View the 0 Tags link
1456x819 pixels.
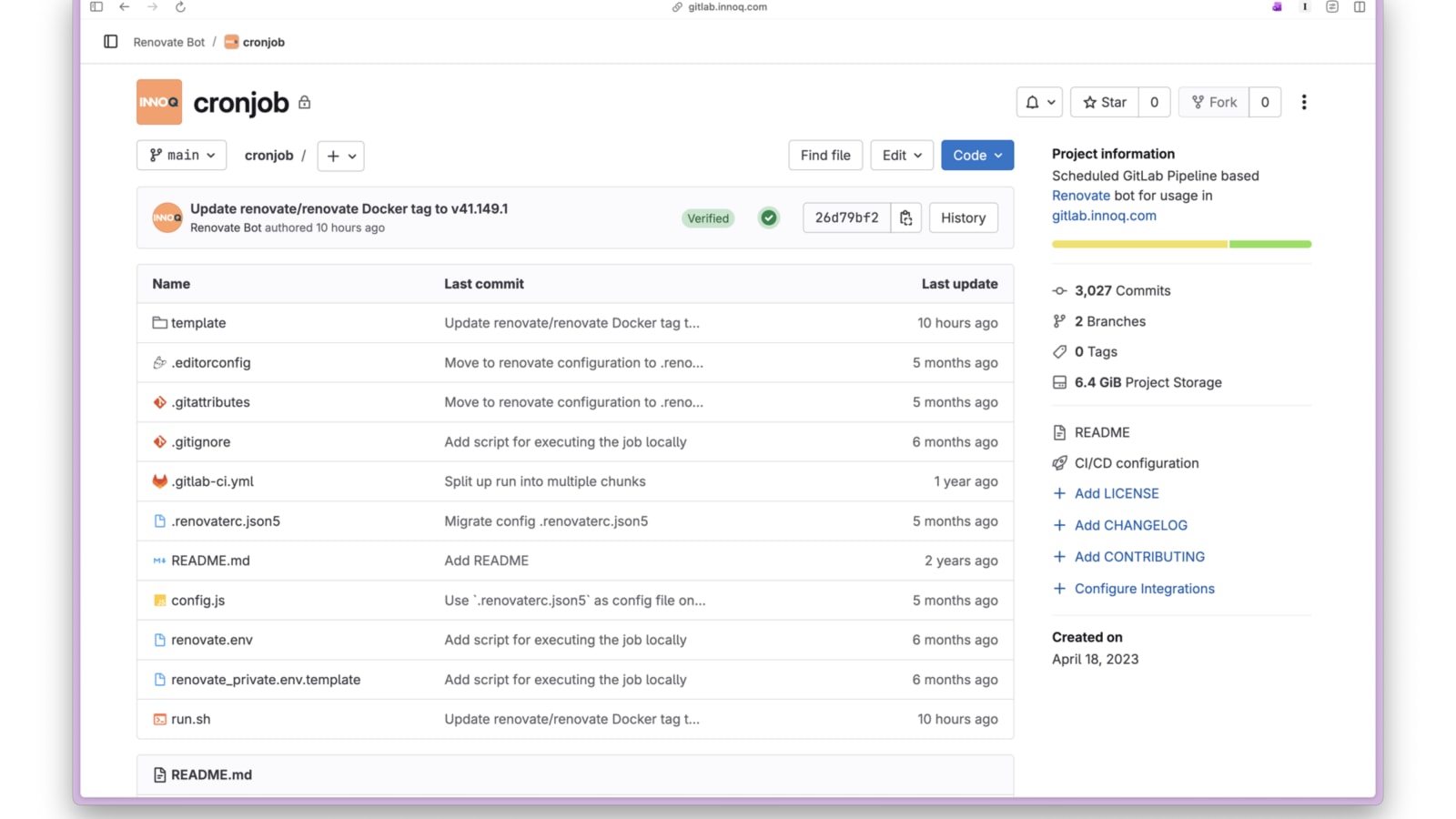tap(1096, 352)
